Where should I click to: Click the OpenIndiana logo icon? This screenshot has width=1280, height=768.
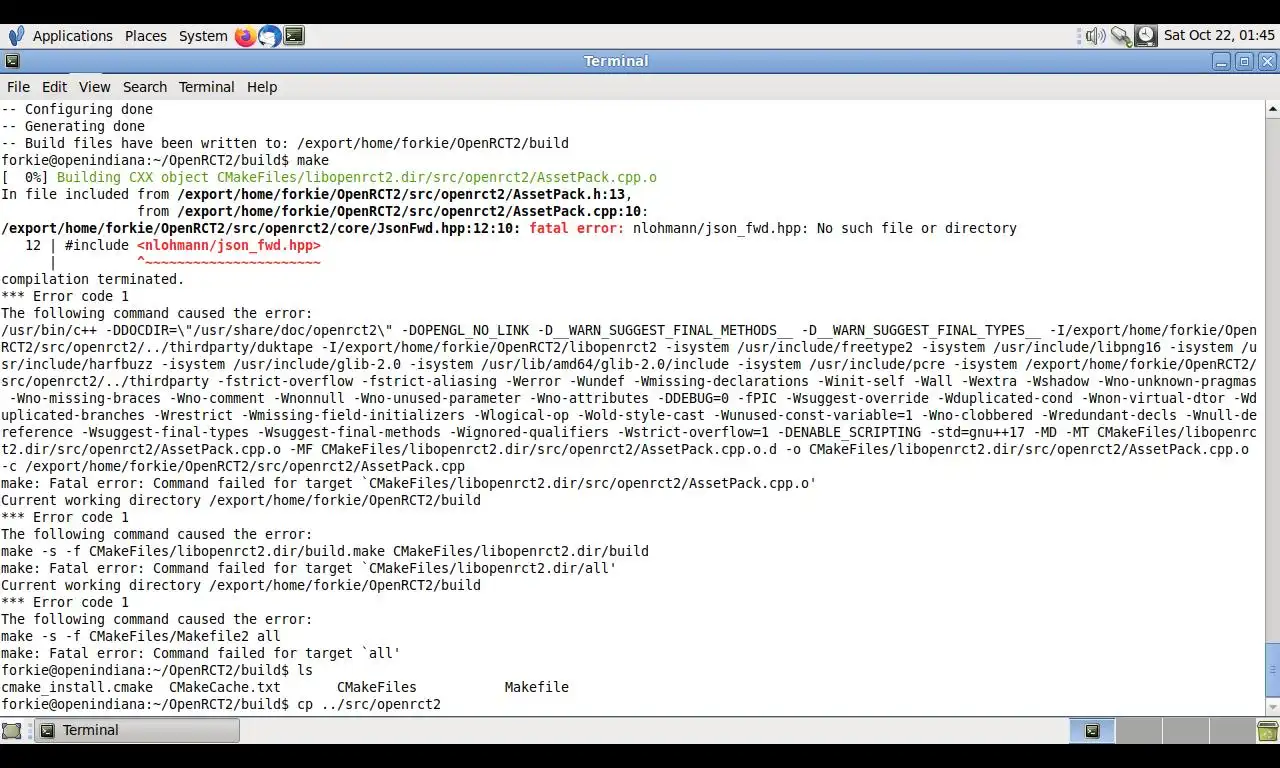pyautogui.click(x=16, y=36)
